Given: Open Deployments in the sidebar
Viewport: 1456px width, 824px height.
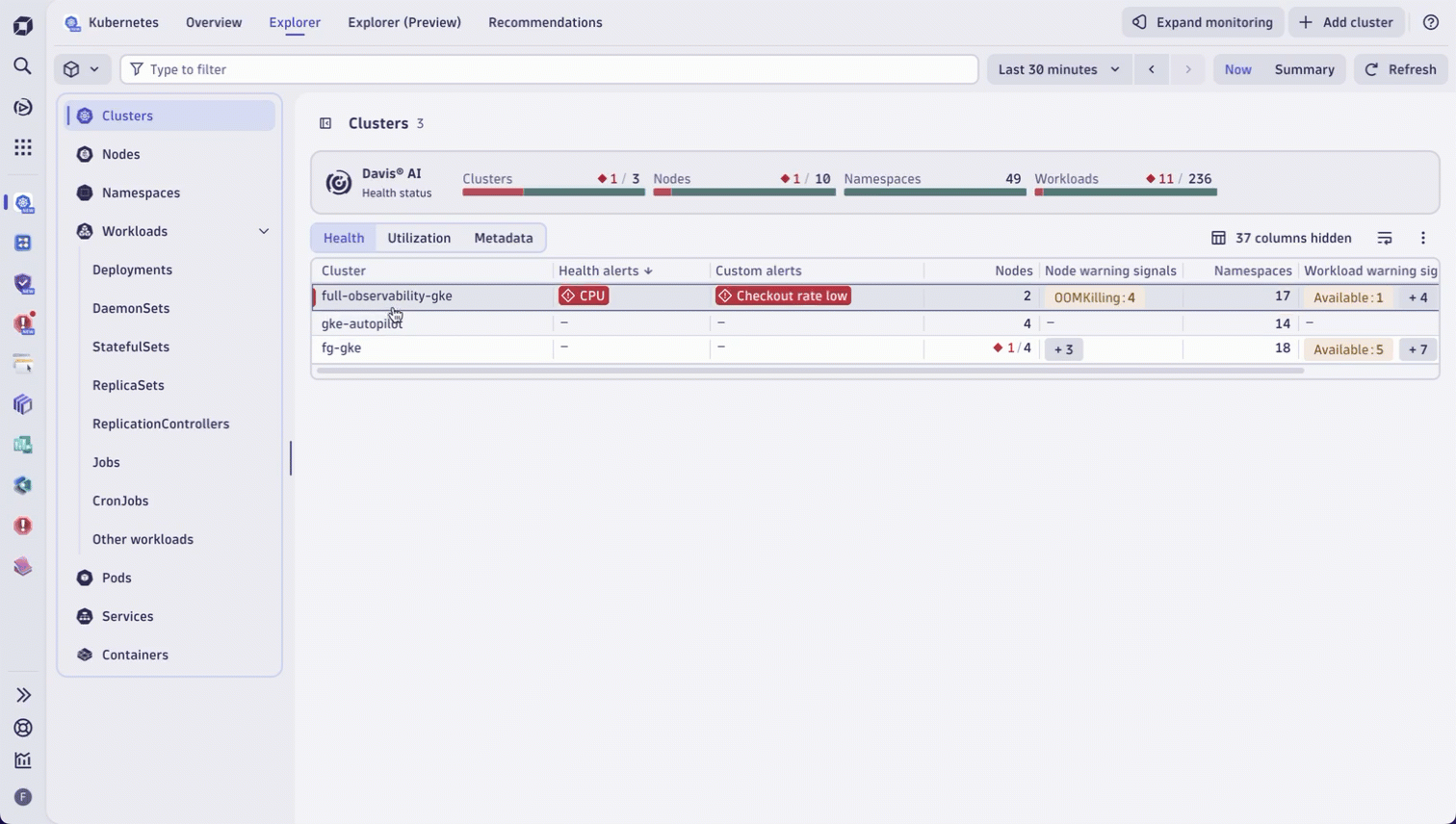Looking at the screenshot, I should point(132,270).
